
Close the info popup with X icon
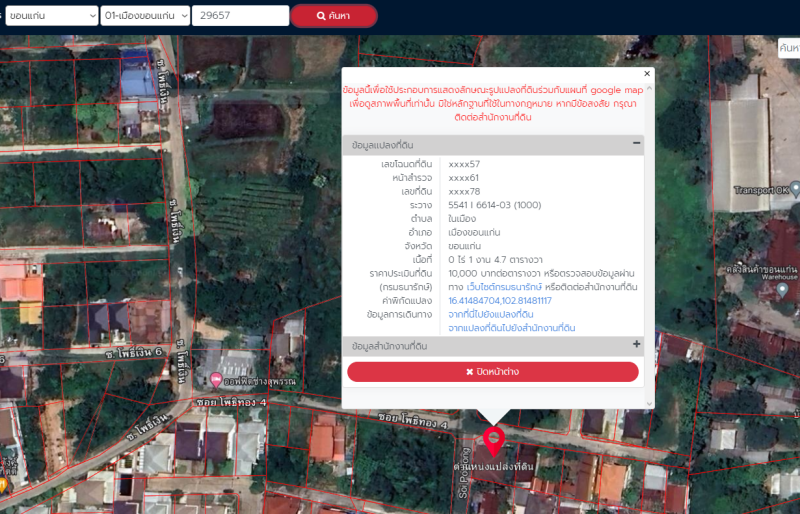(x=646, y=73)
